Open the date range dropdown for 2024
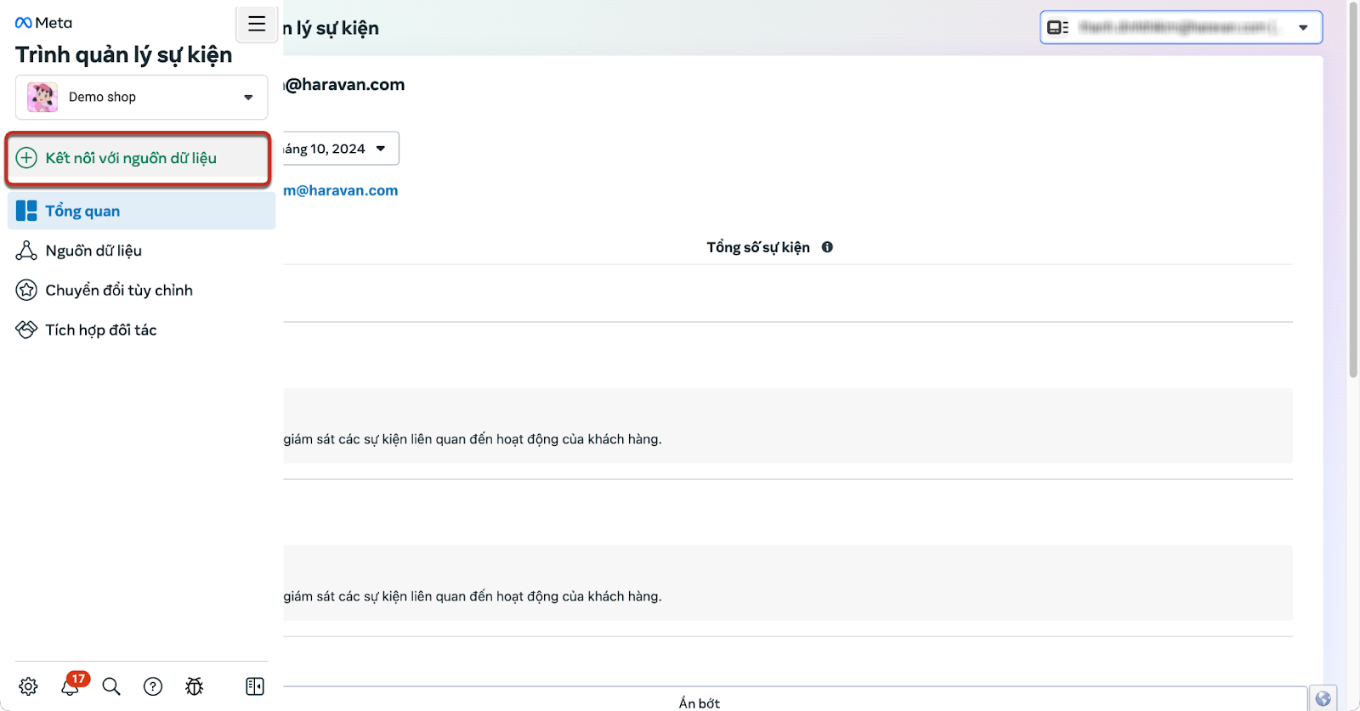Screen dimensions: 1360x711 point(340,149)
